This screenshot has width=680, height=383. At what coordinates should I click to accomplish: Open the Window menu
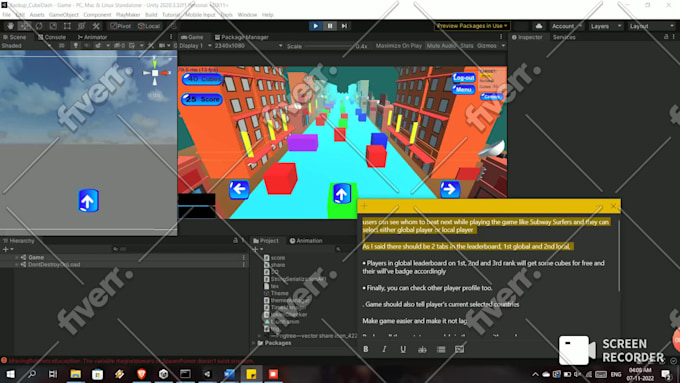(x=247, y=15)
